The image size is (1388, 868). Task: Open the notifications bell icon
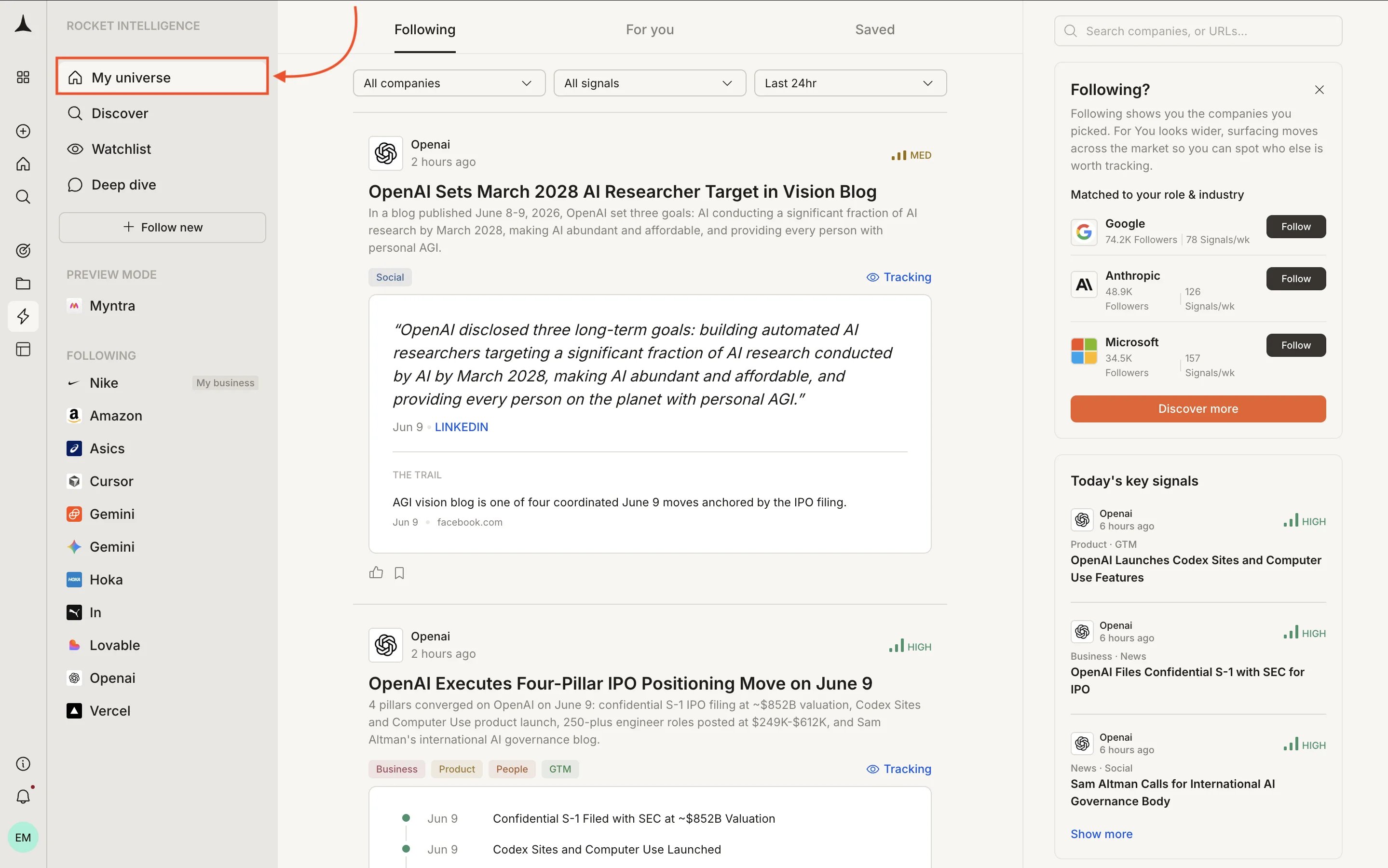[23, 796]
